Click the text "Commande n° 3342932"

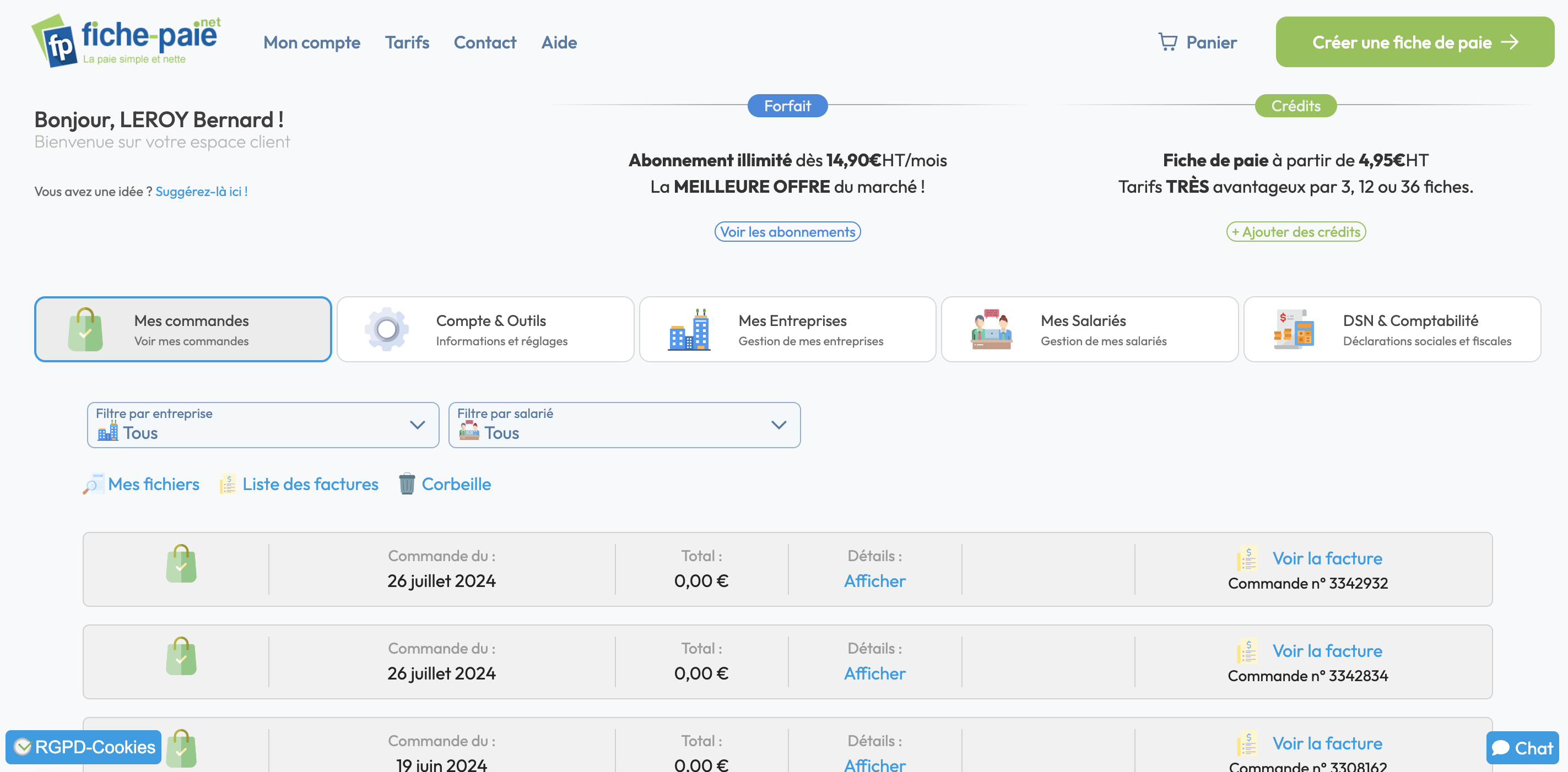tap(1308, 584)
